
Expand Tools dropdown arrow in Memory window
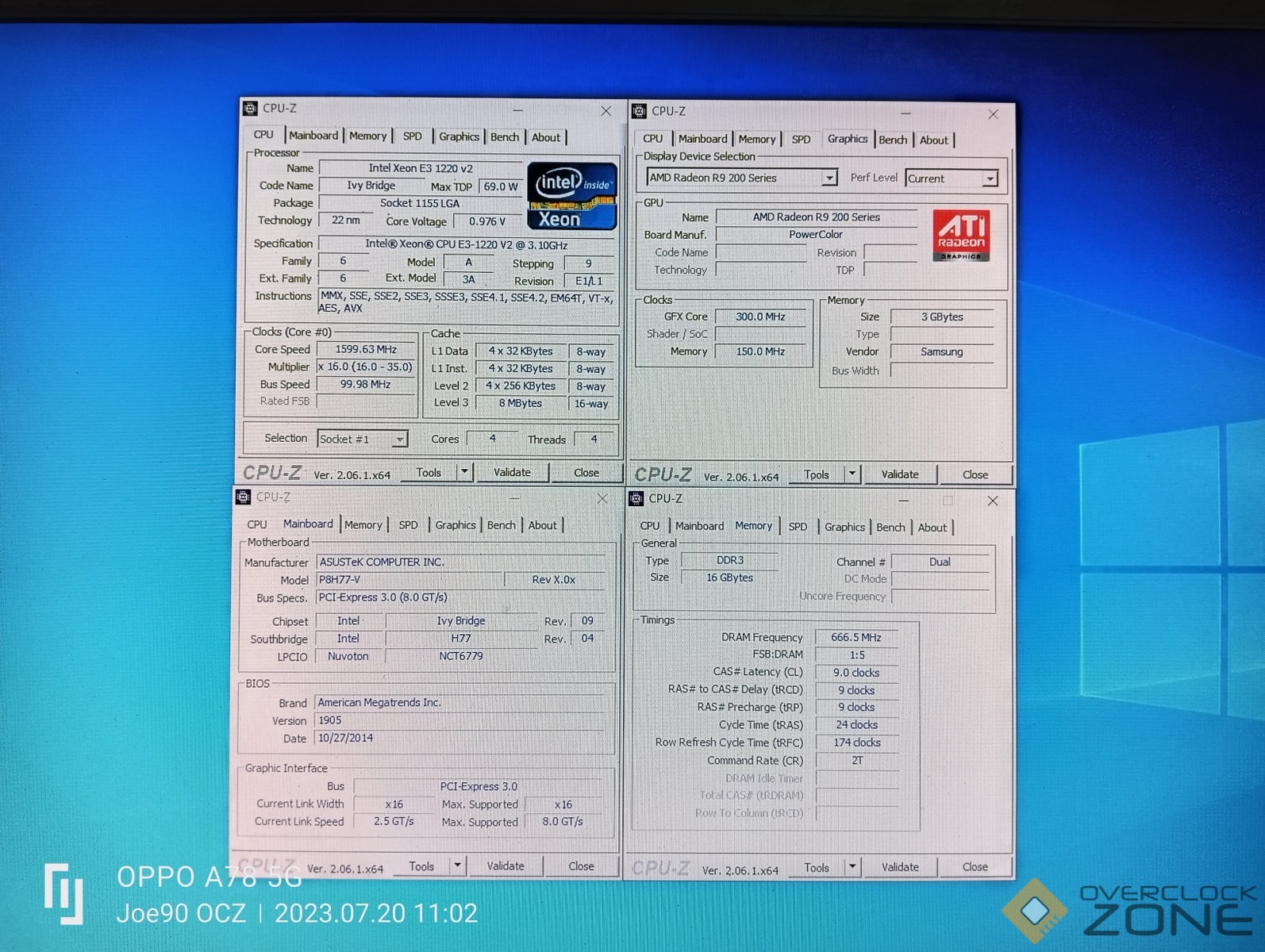(852, 866)
